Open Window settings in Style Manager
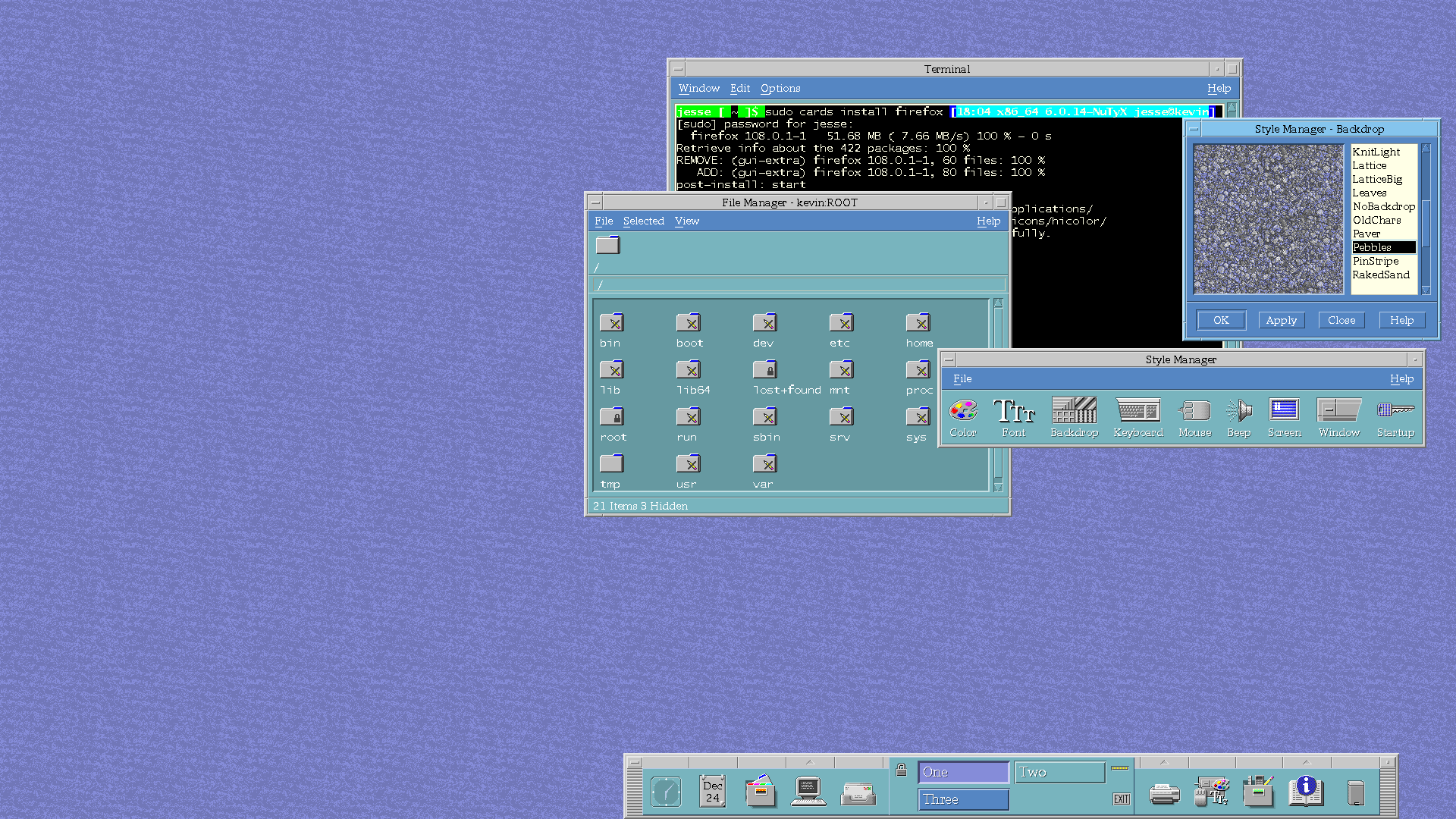 coord(1339,418)
